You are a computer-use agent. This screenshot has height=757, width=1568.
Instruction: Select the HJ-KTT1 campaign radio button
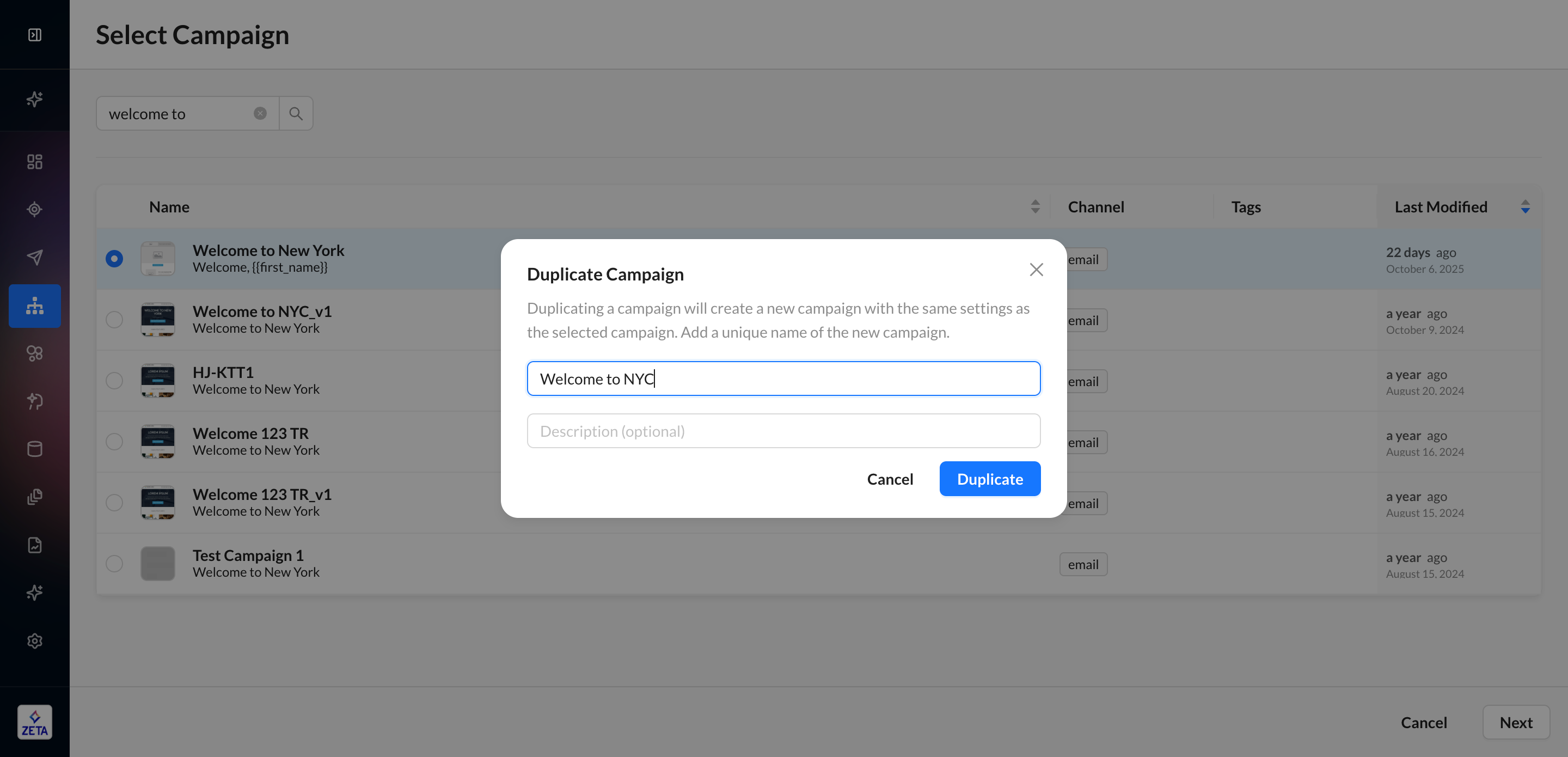pyautogui.click(x=114, y=381)
